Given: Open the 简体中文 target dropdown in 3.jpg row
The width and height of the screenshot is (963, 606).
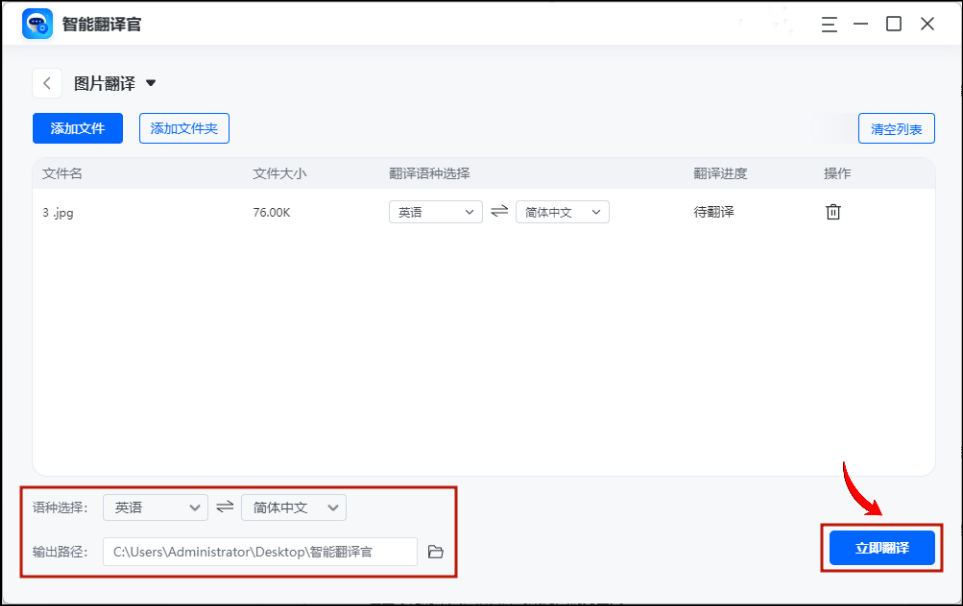Looking at the screenshot, I should [563, 212].
